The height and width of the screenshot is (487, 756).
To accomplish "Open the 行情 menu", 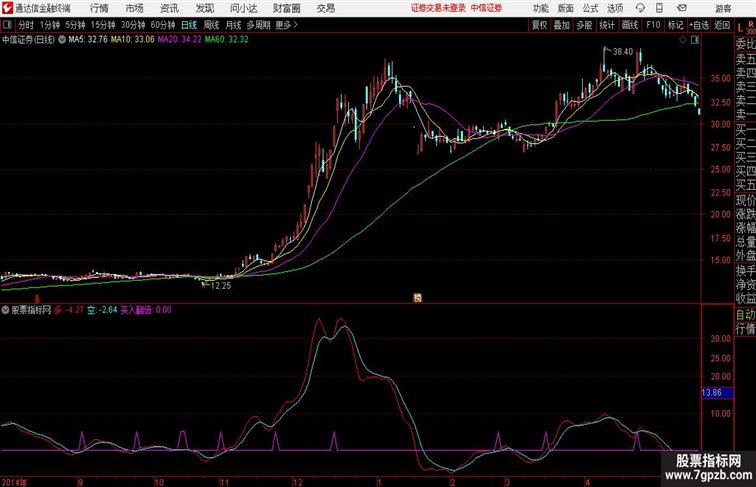I will (99, 8).
